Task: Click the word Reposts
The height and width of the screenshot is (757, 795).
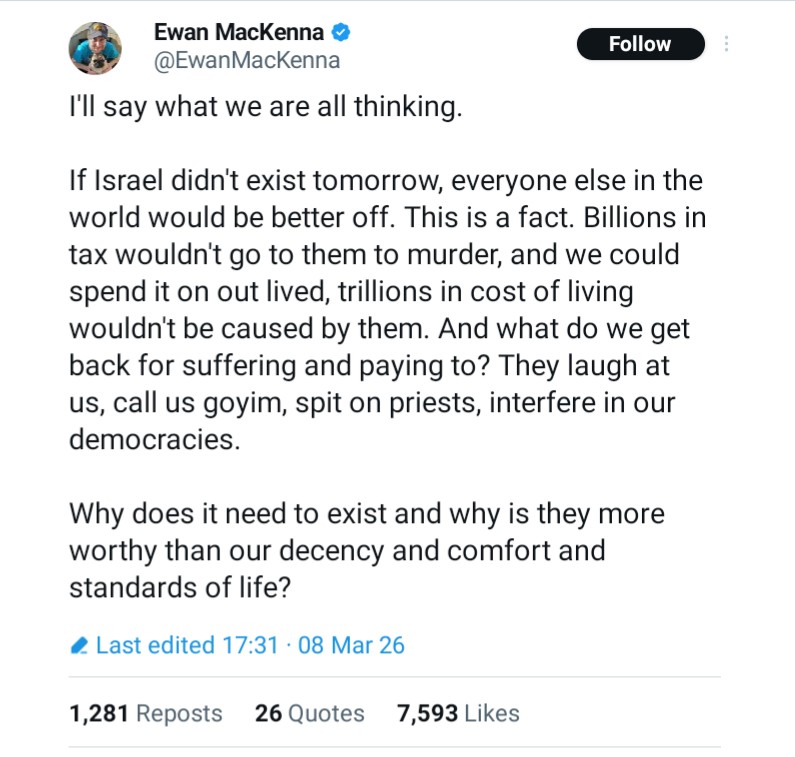Action: [x=179, y=713]
